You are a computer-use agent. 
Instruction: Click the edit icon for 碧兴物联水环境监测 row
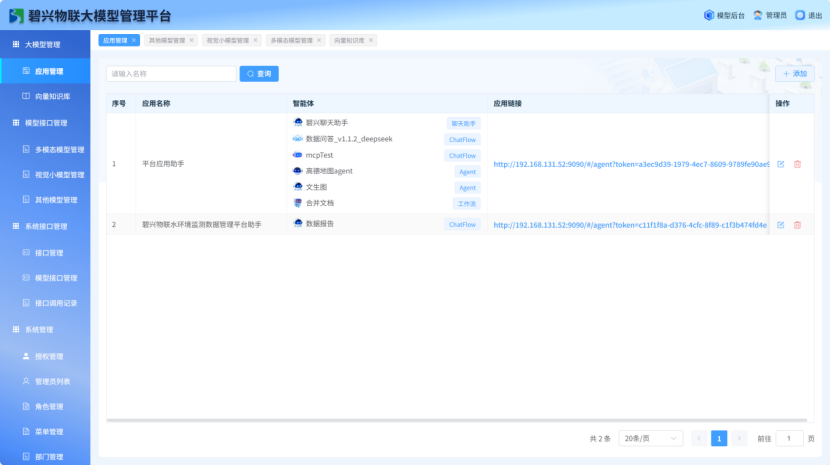[780, 225]
